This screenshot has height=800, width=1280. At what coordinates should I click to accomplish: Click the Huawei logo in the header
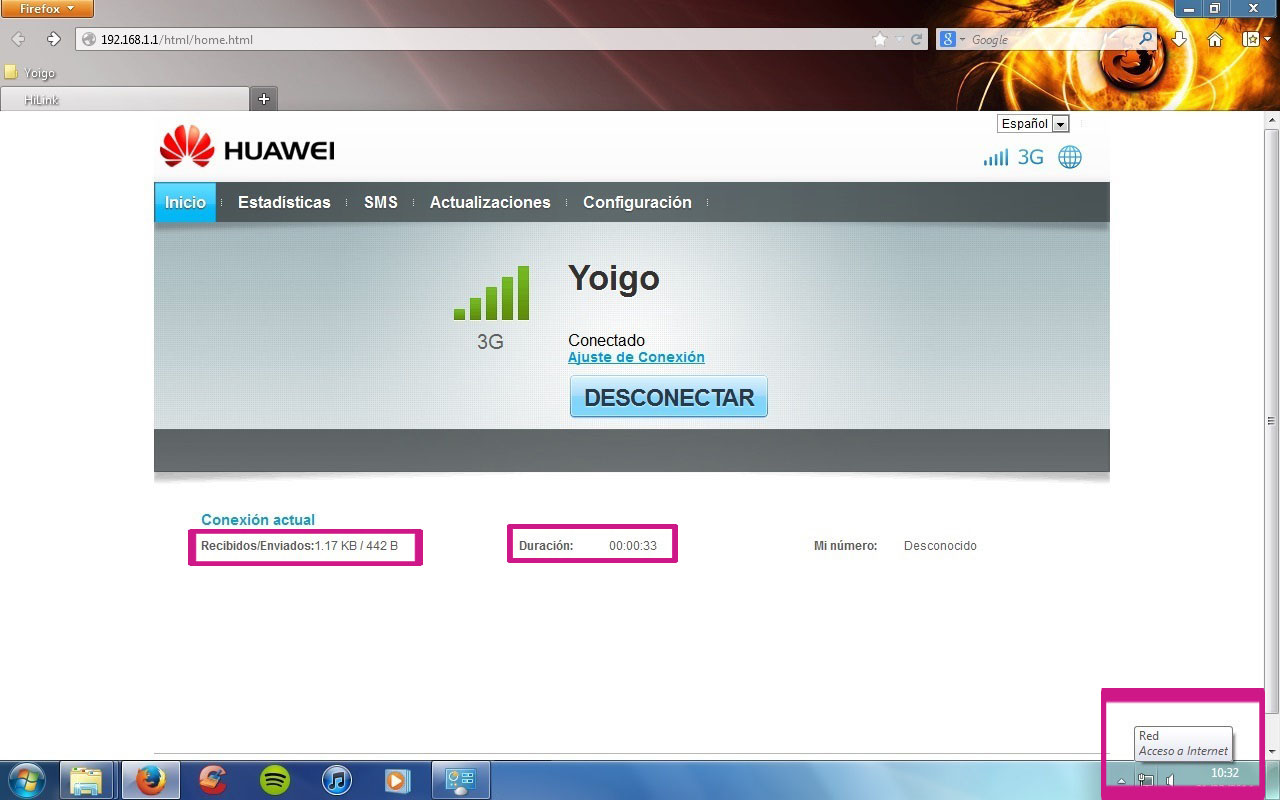tap(247, 148)
